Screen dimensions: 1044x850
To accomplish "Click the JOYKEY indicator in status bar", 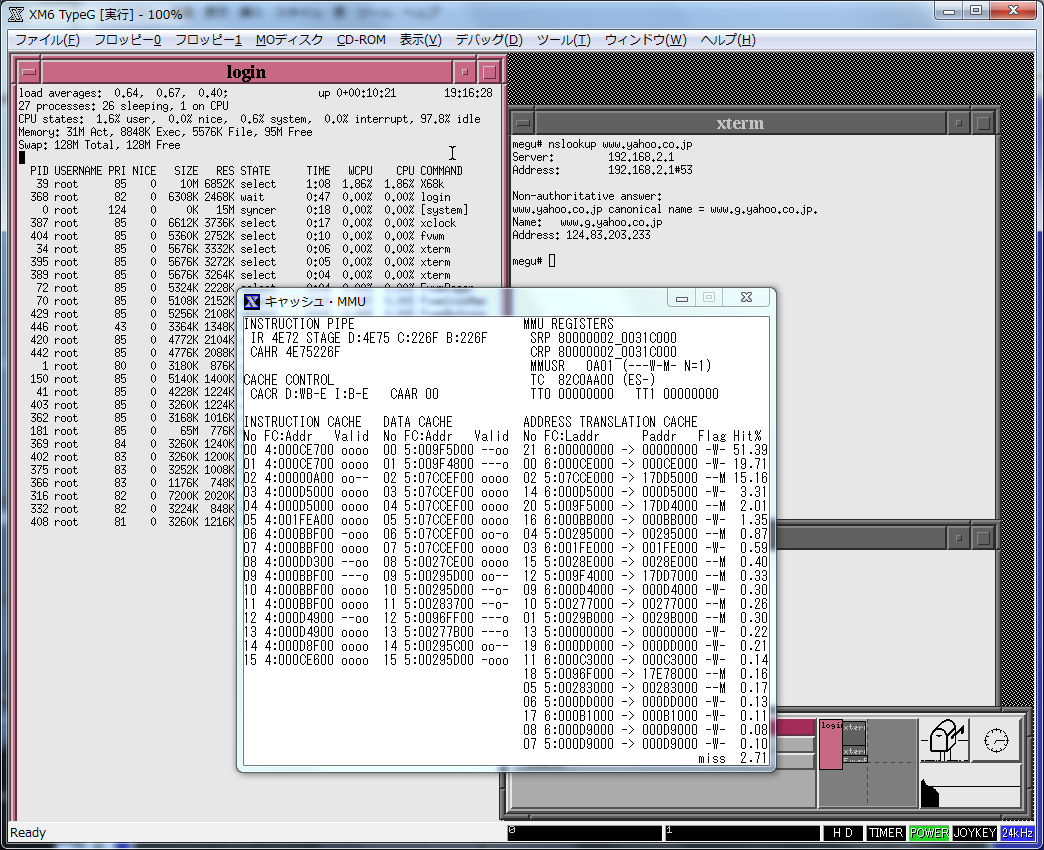I will click(x=974, y=833).
